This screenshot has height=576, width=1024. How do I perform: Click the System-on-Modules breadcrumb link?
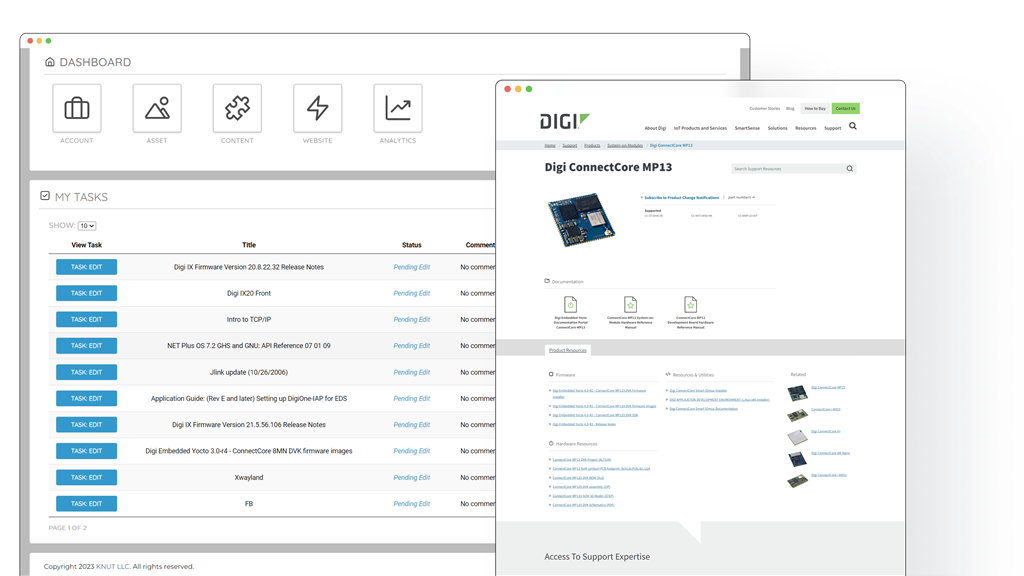[625, 146]
